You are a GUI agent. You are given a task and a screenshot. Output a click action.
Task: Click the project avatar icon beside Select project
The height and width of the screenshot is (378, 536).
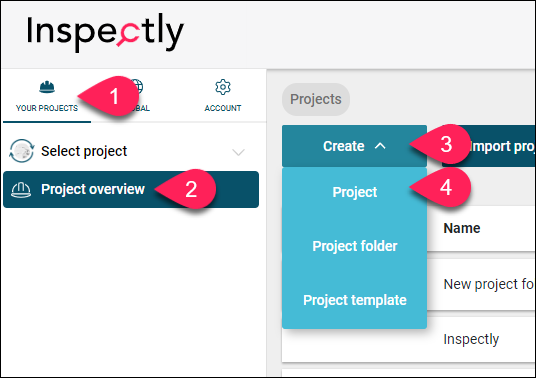tap(22, 151)
